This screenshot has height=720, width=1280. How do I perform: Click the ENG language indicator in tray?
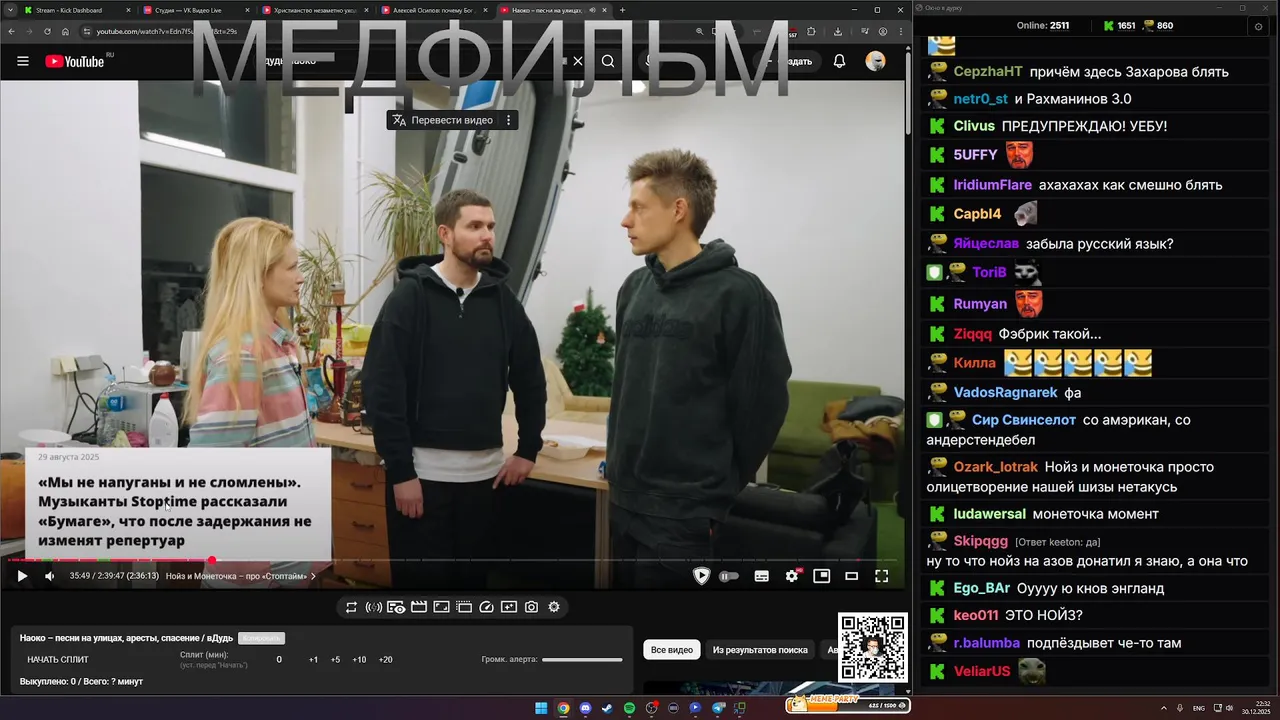(1199, 708)
